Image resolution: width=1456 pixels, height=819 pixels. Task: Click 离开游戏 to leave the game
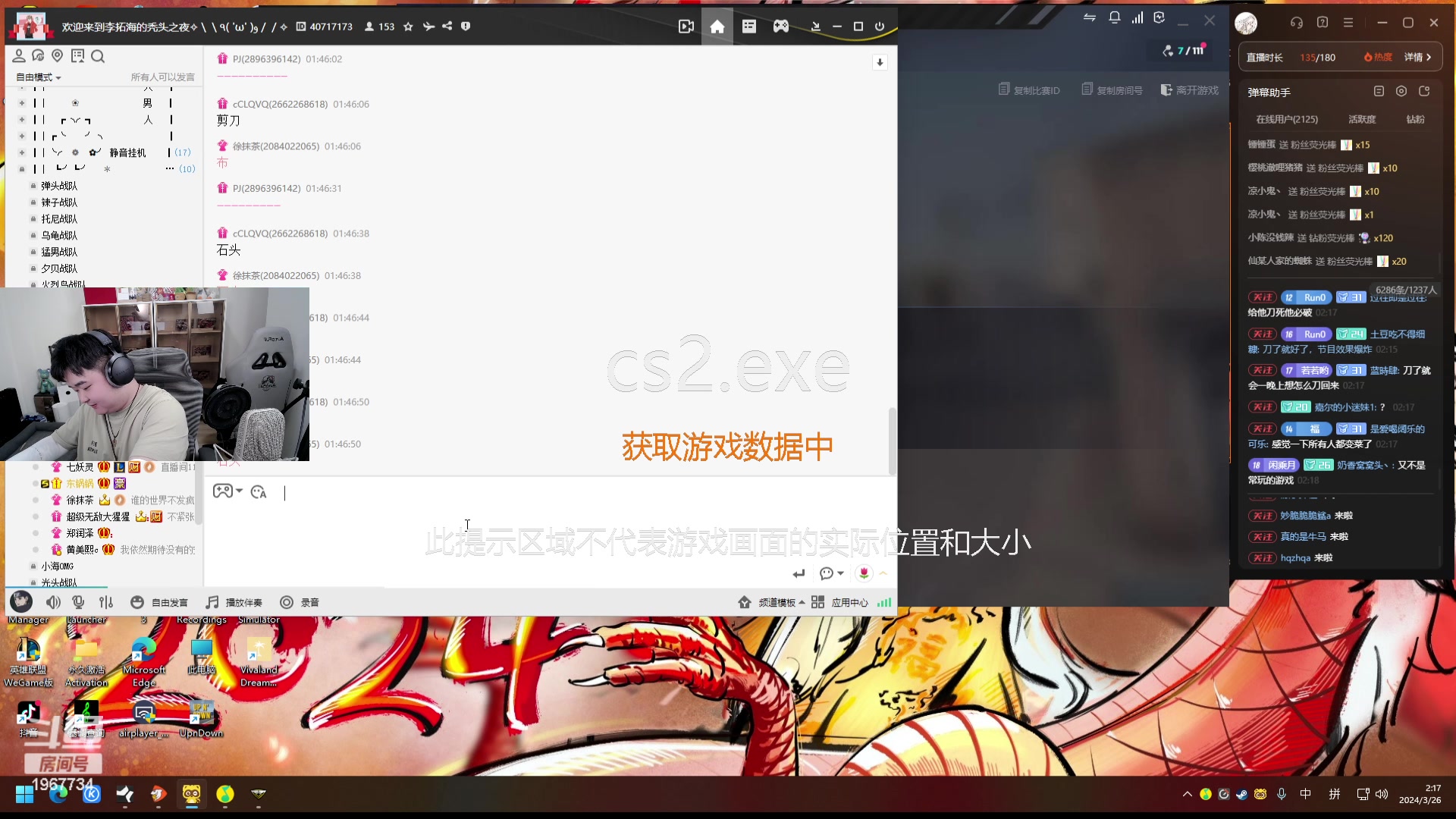1190,90
